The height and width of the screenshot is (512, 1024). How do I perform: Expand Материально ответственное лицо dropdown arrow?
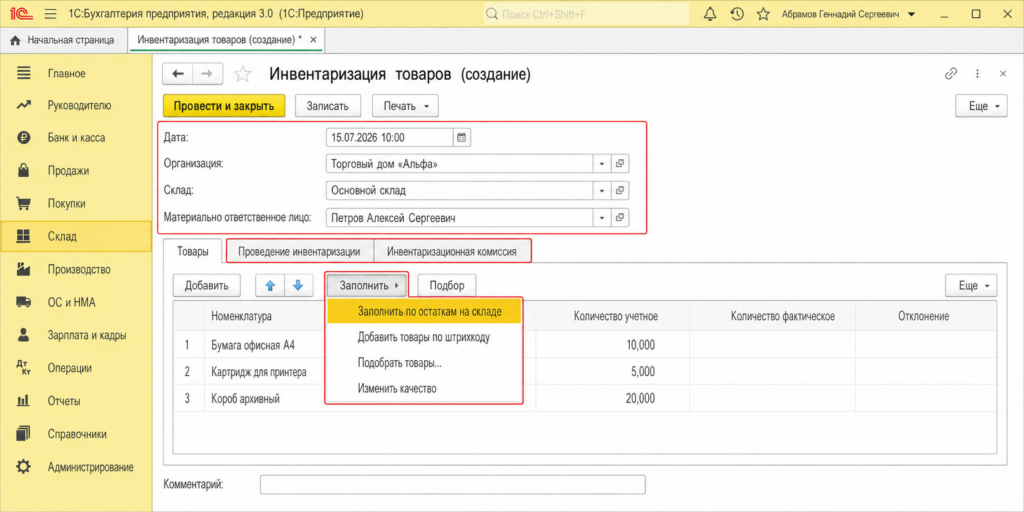(x=601, y=217)
